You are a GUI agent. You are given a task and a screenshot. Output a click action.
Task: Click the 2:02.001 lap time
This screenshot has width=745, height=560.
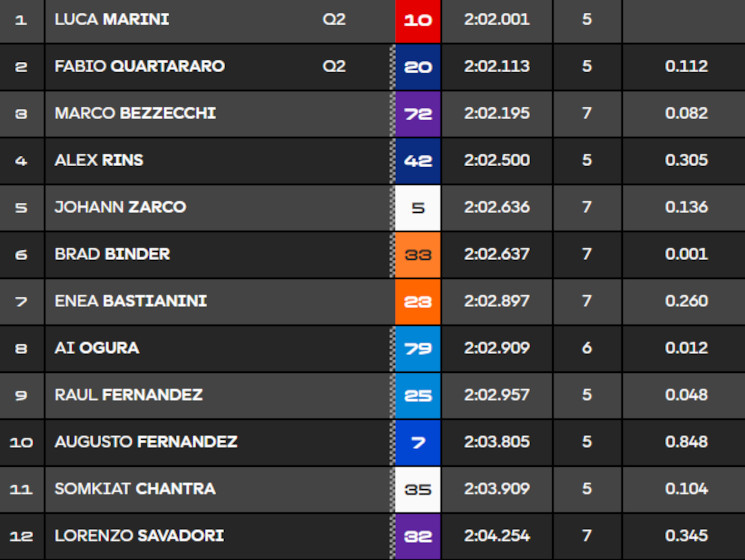point(497,19)
